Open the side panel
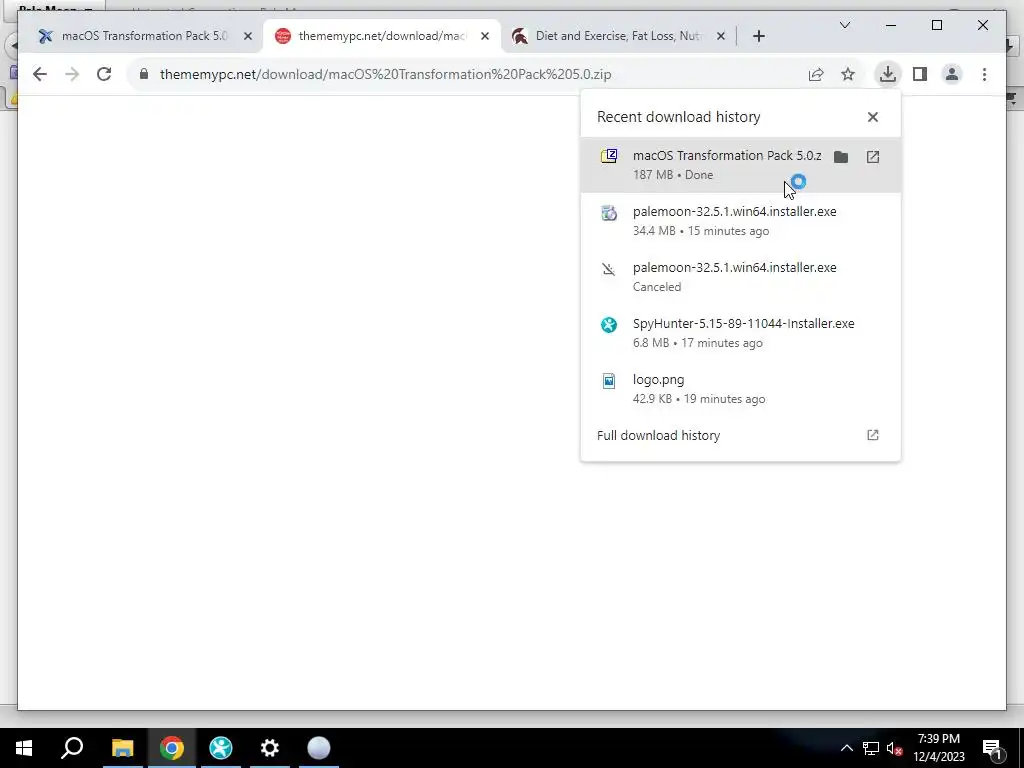This screenshot has width=1024, height=768. pos(920,74)
